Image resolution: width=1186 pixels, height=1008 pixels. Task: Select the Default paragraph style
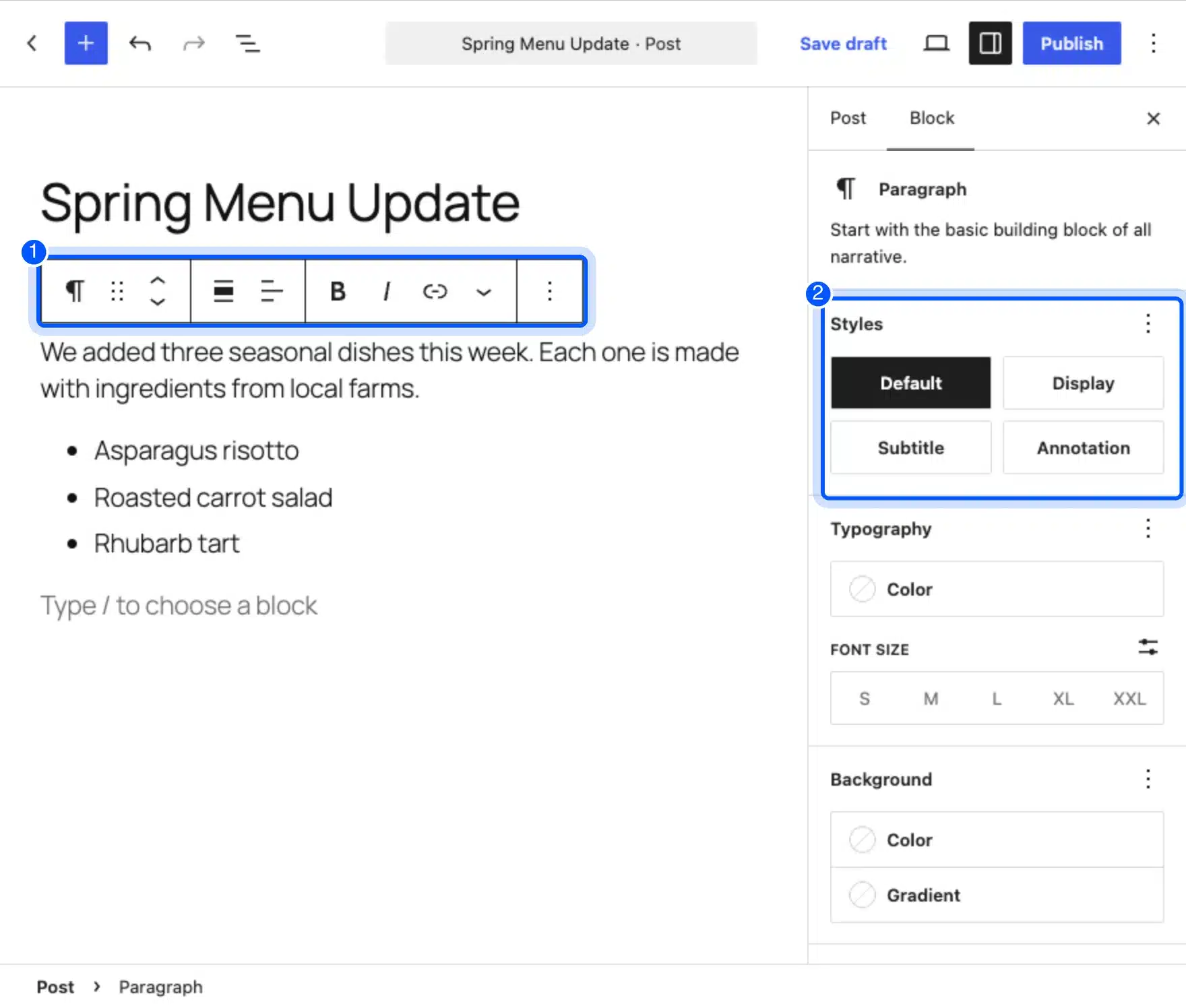tap(910, 383)
